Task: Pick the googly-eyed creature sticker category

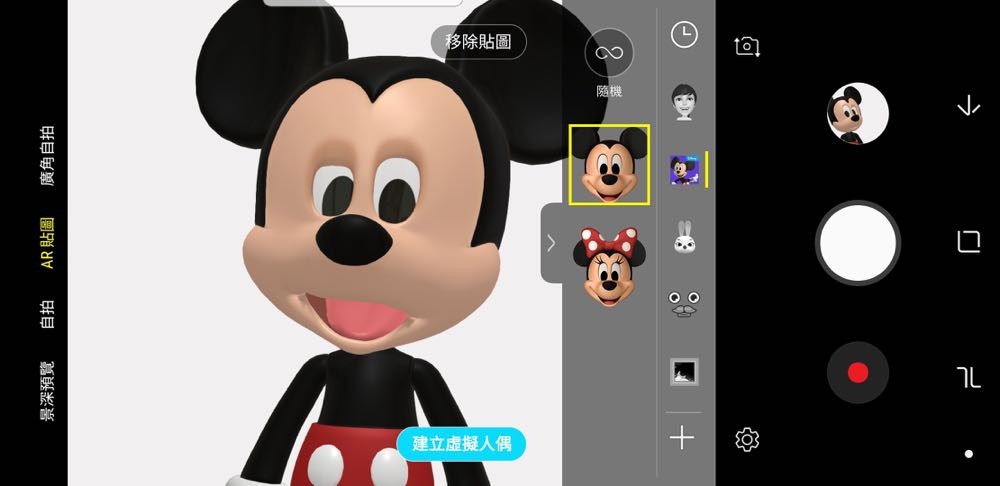Action: 684,303
